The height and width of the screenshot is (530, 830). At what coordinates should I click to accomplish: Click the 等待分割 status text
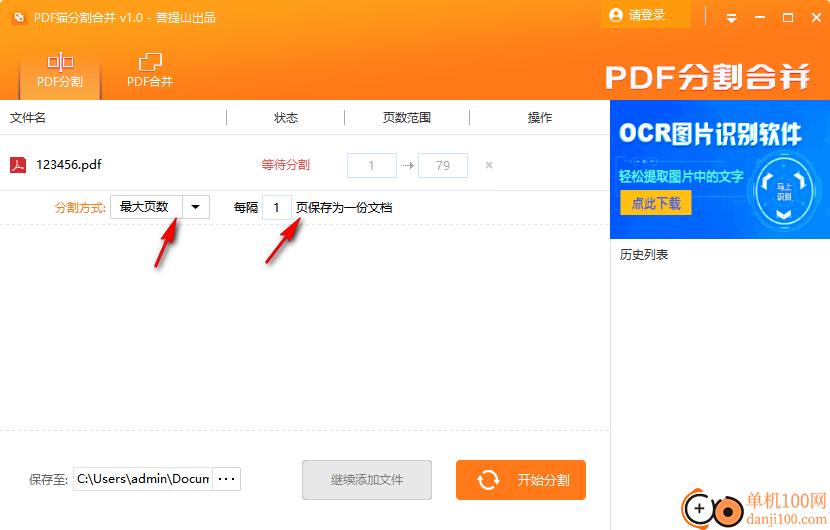point(285,165)
